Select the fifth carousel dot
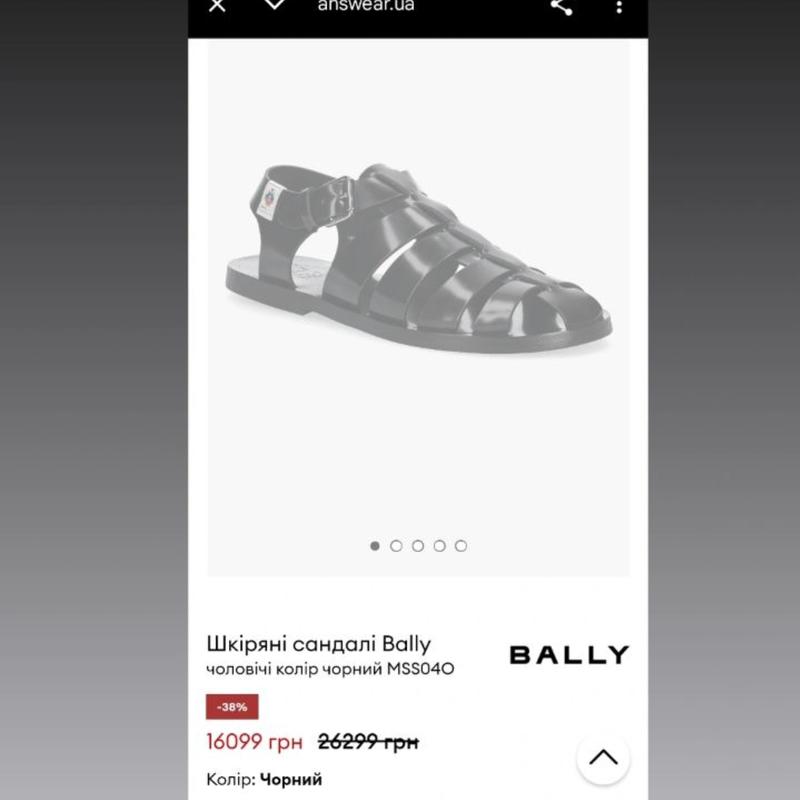Image resolution: width=800 pixels, height=800 pixels. (x=461, y=546)
